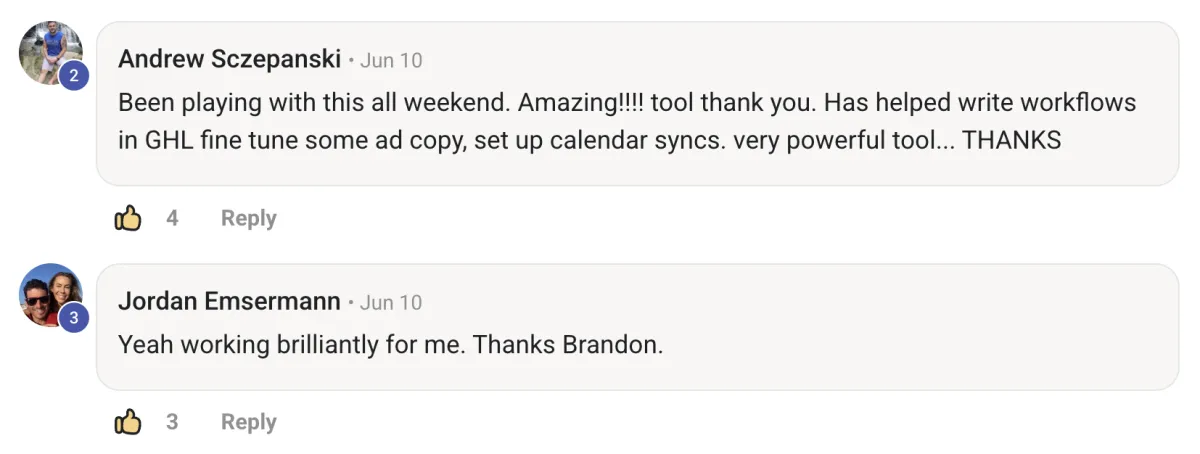
Task: Click the level 2 badge on Andrew's avatar
Action: point(74,76)
